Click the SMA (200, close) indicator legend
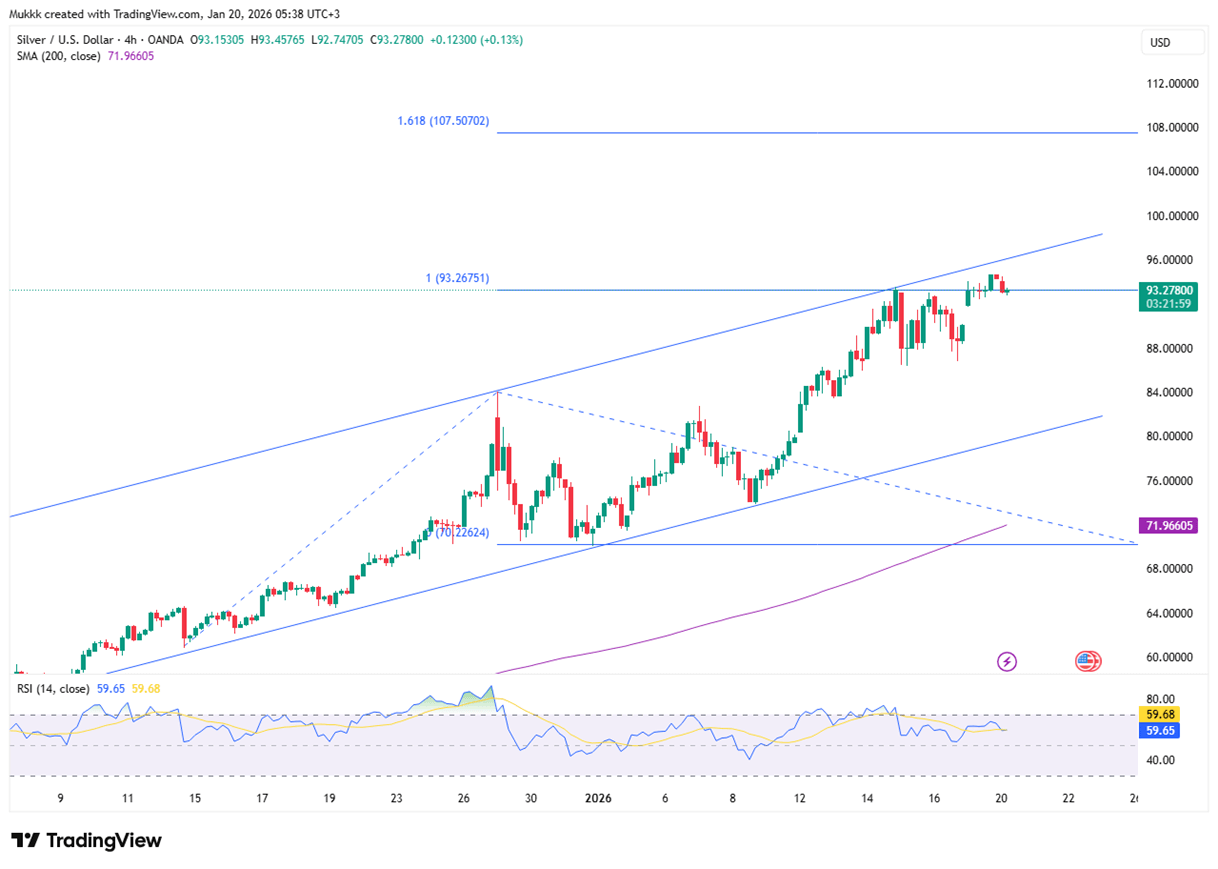 60,56
